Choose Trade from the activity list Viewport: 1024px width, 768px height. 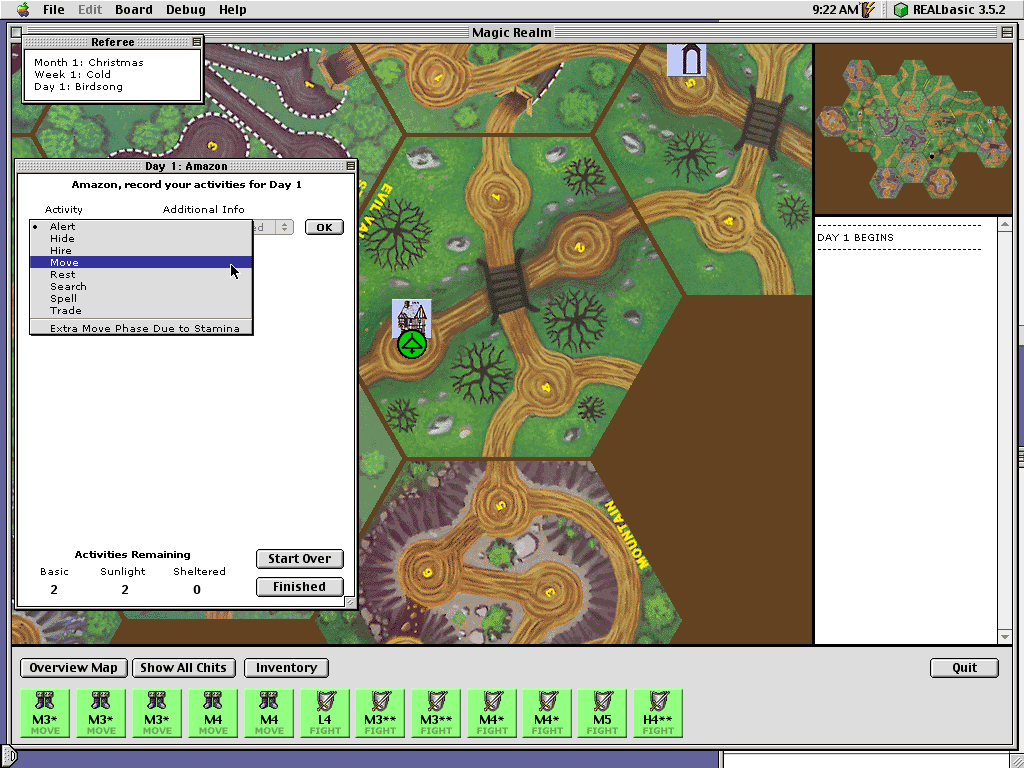[141, 310]
